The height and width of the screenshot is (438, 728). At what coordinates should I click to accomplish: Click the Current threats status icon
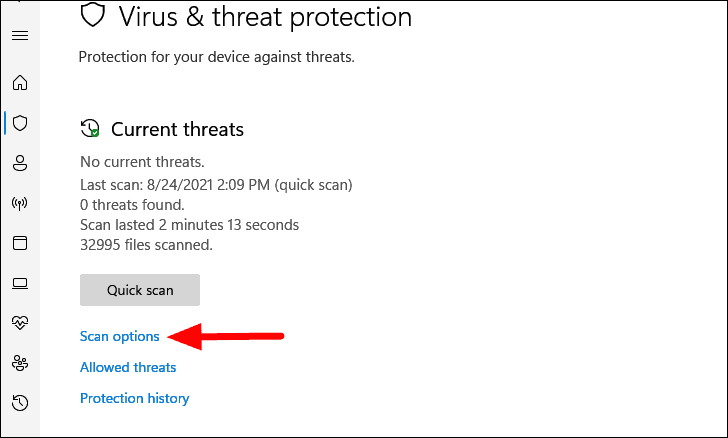point(90,129)
